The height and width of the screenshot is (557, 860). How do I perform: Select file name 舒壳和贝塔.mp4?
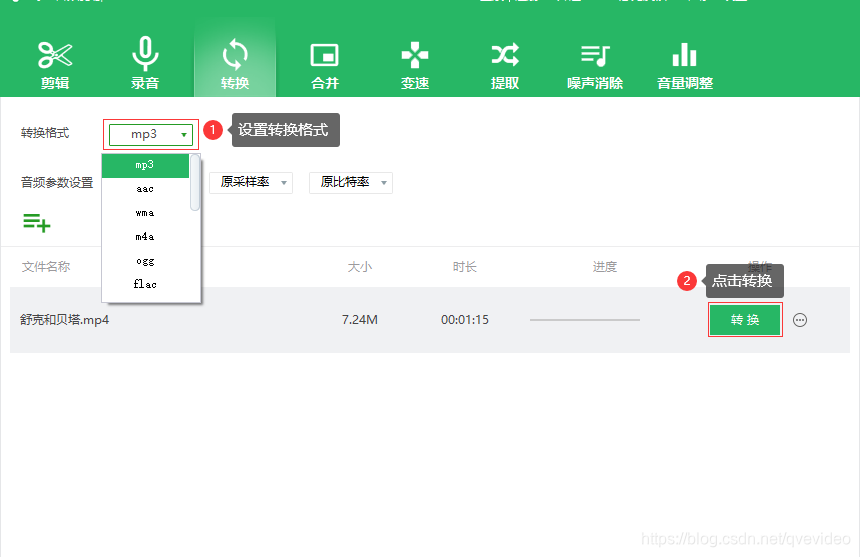[65, 320]
